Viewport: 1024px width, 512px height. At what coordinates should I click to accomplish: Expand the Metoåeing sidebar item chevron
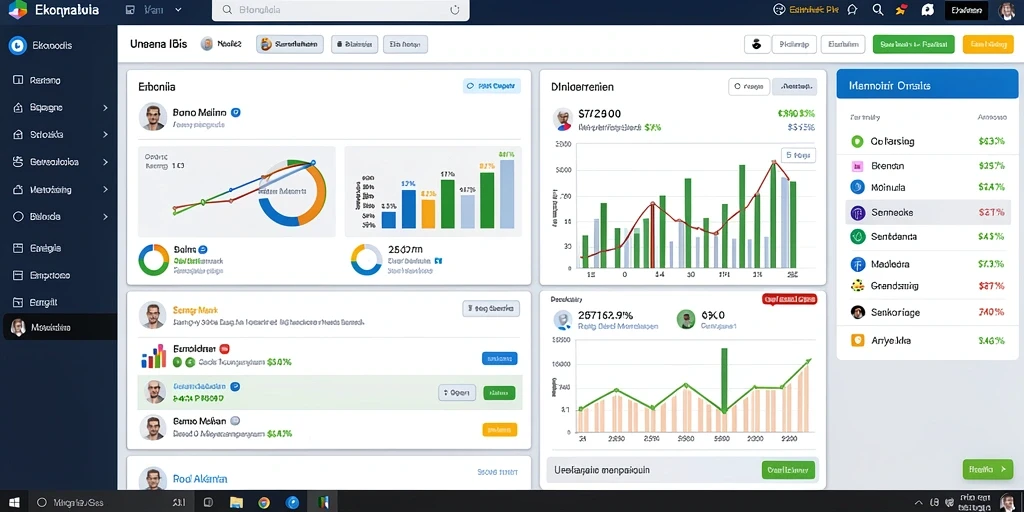pos(105,190)
